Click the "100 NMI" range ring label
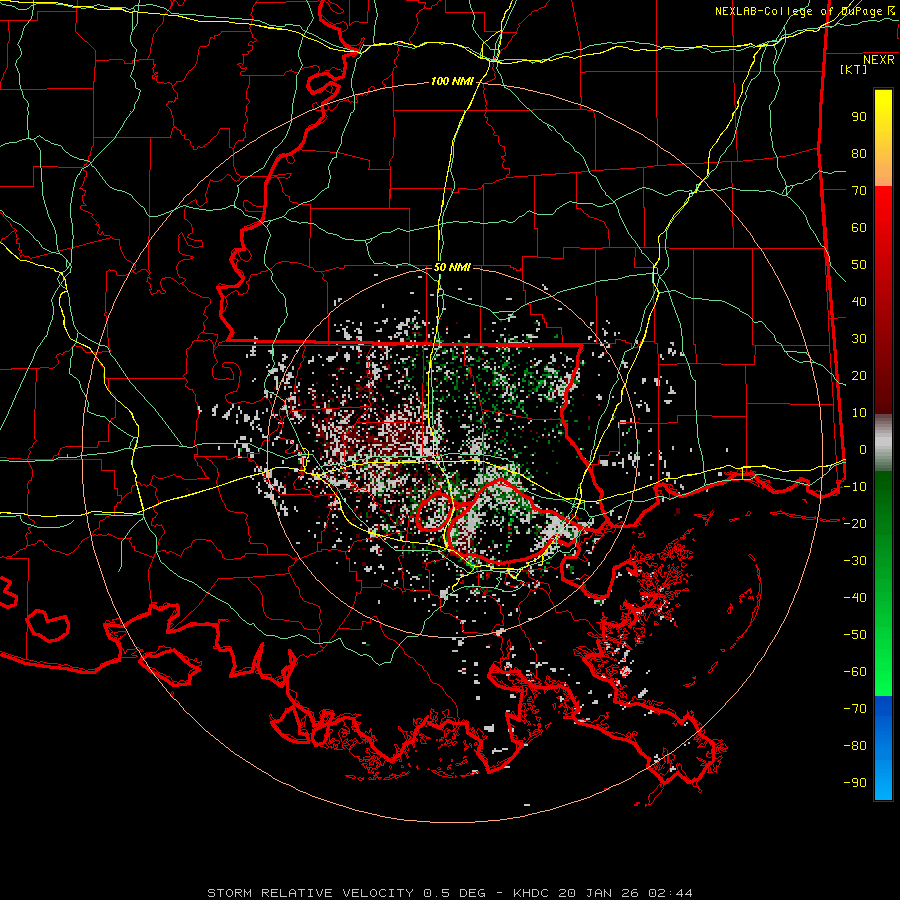 [x=452, y=82]
